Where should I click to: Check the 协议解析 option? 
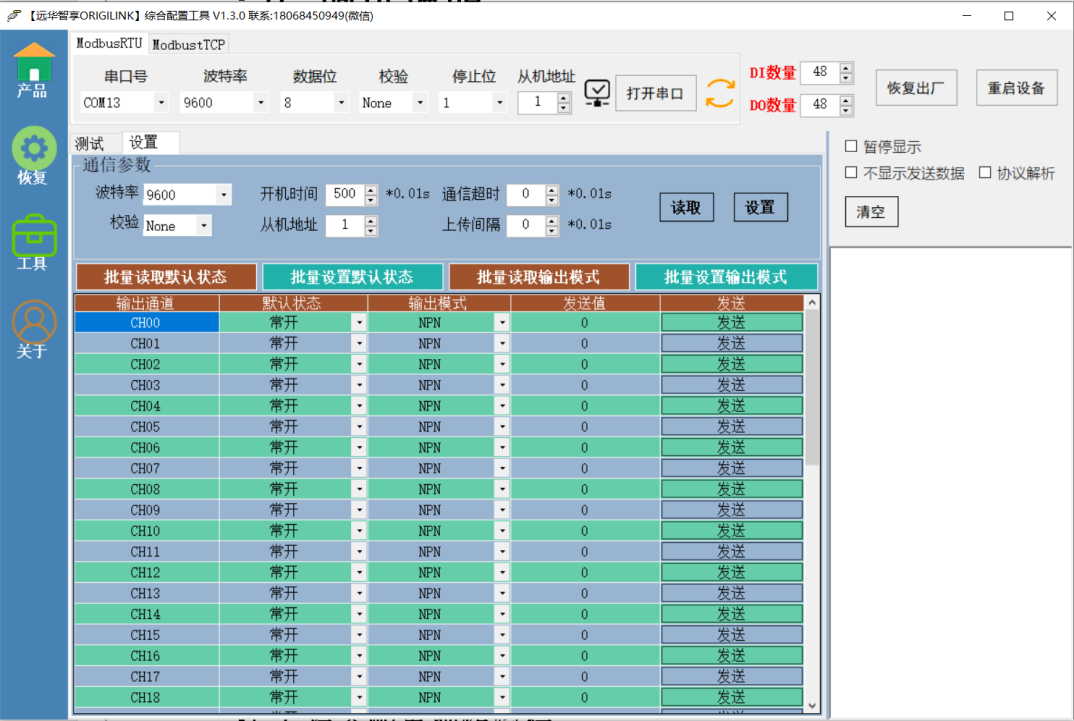[x=985, y=173]
